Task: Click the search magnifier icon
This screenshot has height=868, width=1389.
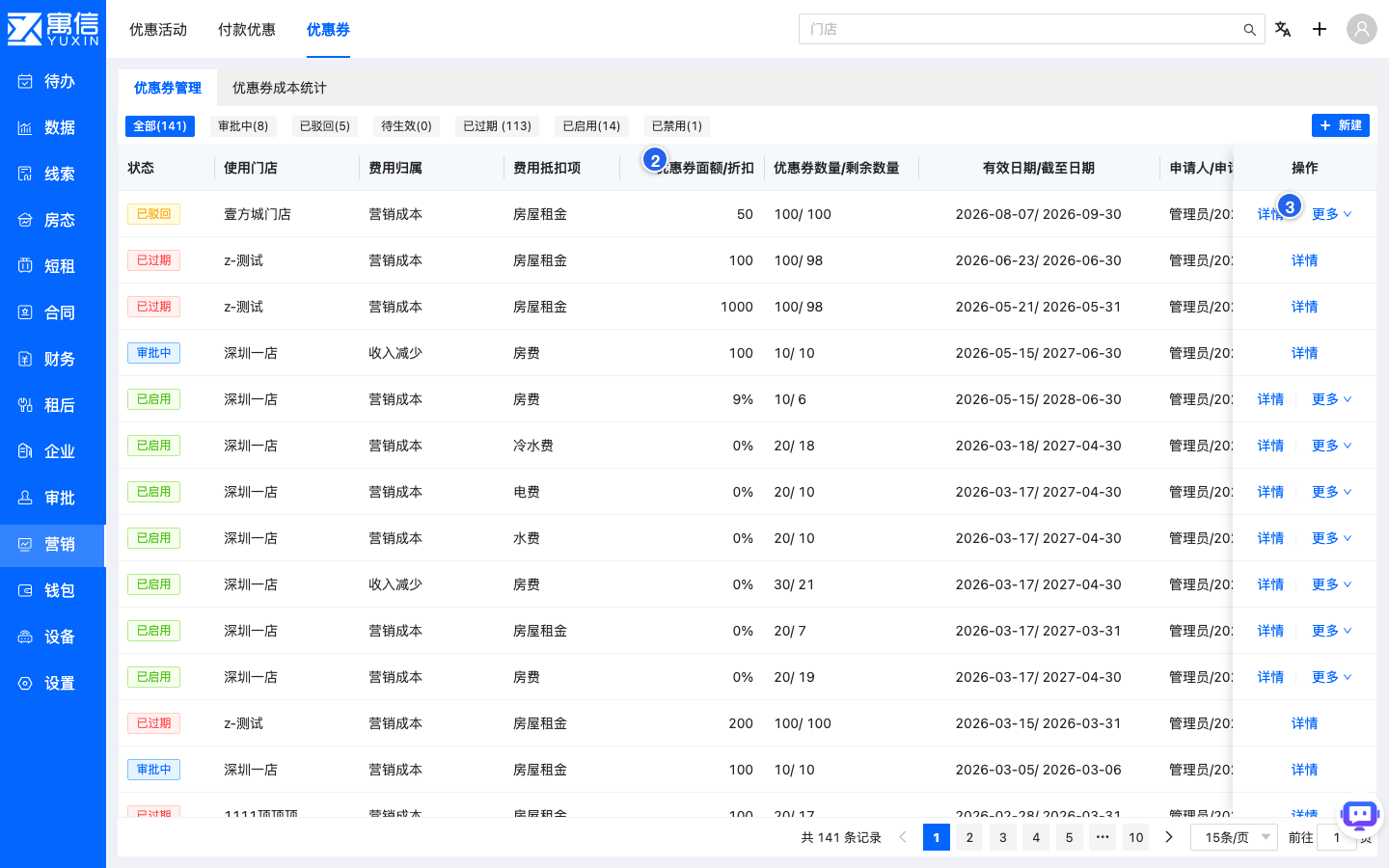Action: tap(1249, 30)
